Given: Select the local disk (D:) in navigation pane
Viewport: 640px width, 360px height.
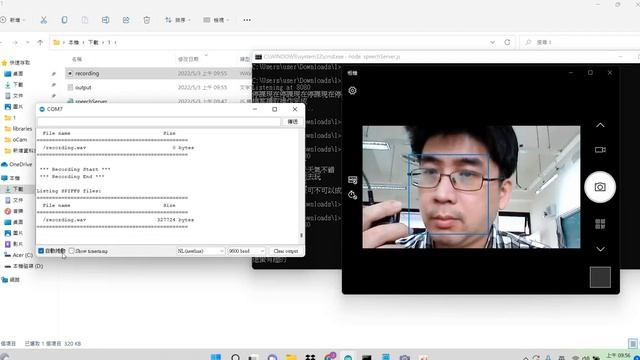Looking at the screenshot, I should 24,266.
